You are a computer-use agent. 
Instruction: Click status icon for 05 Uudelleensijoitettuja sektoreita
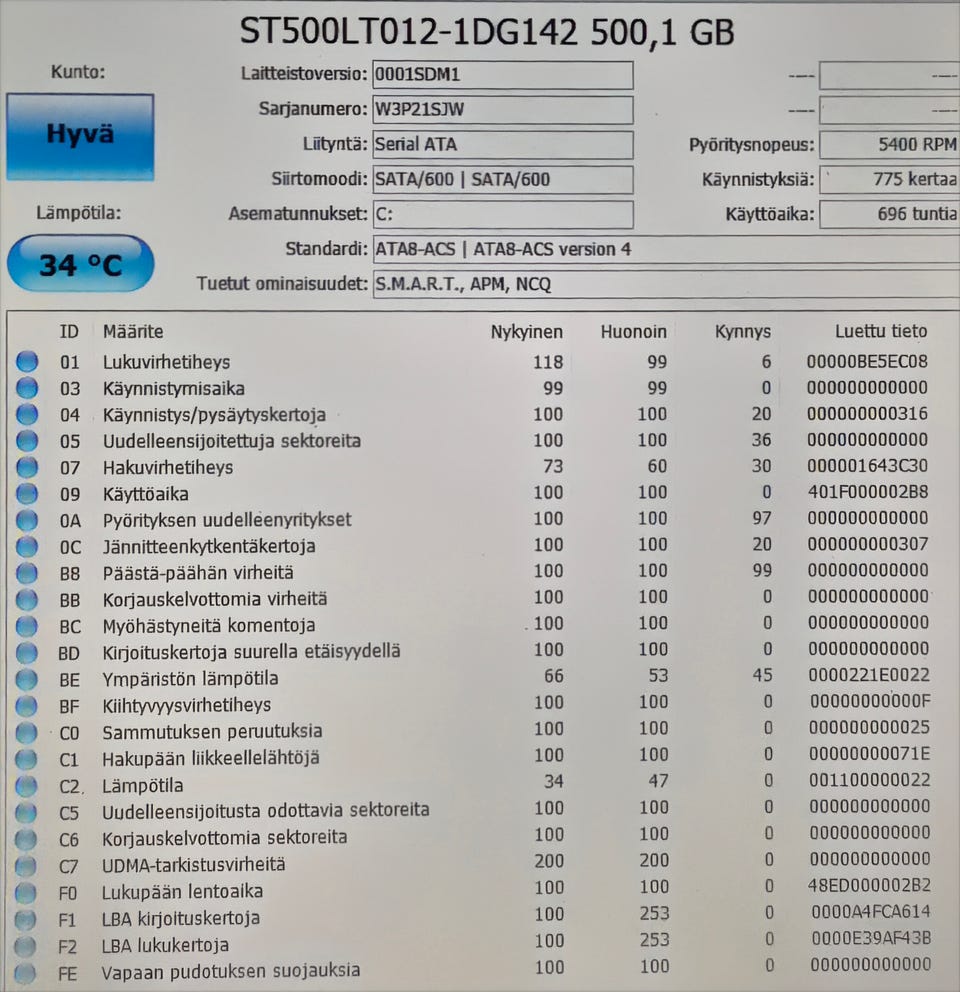click(27, 440)
